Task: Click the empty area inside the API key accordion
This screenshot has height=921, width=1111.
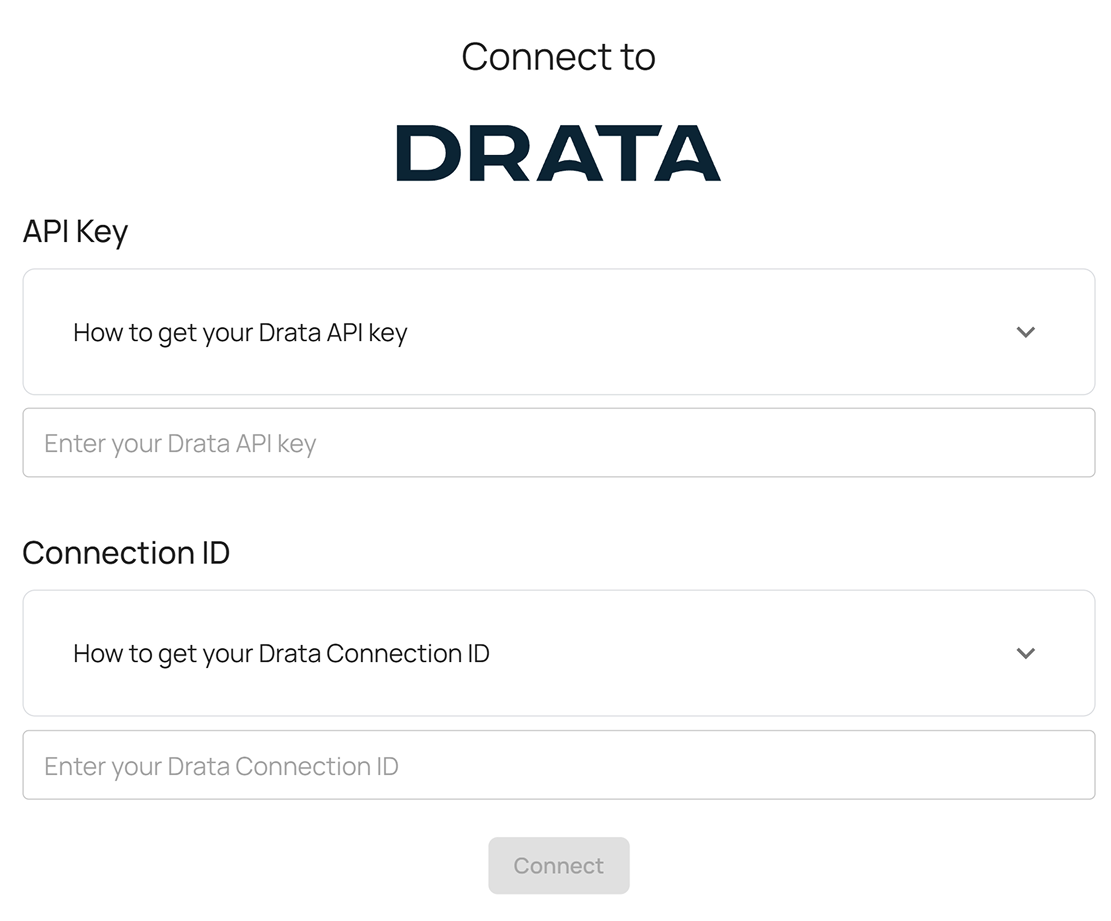Action: pyautogui.click(x=700, y=332)
